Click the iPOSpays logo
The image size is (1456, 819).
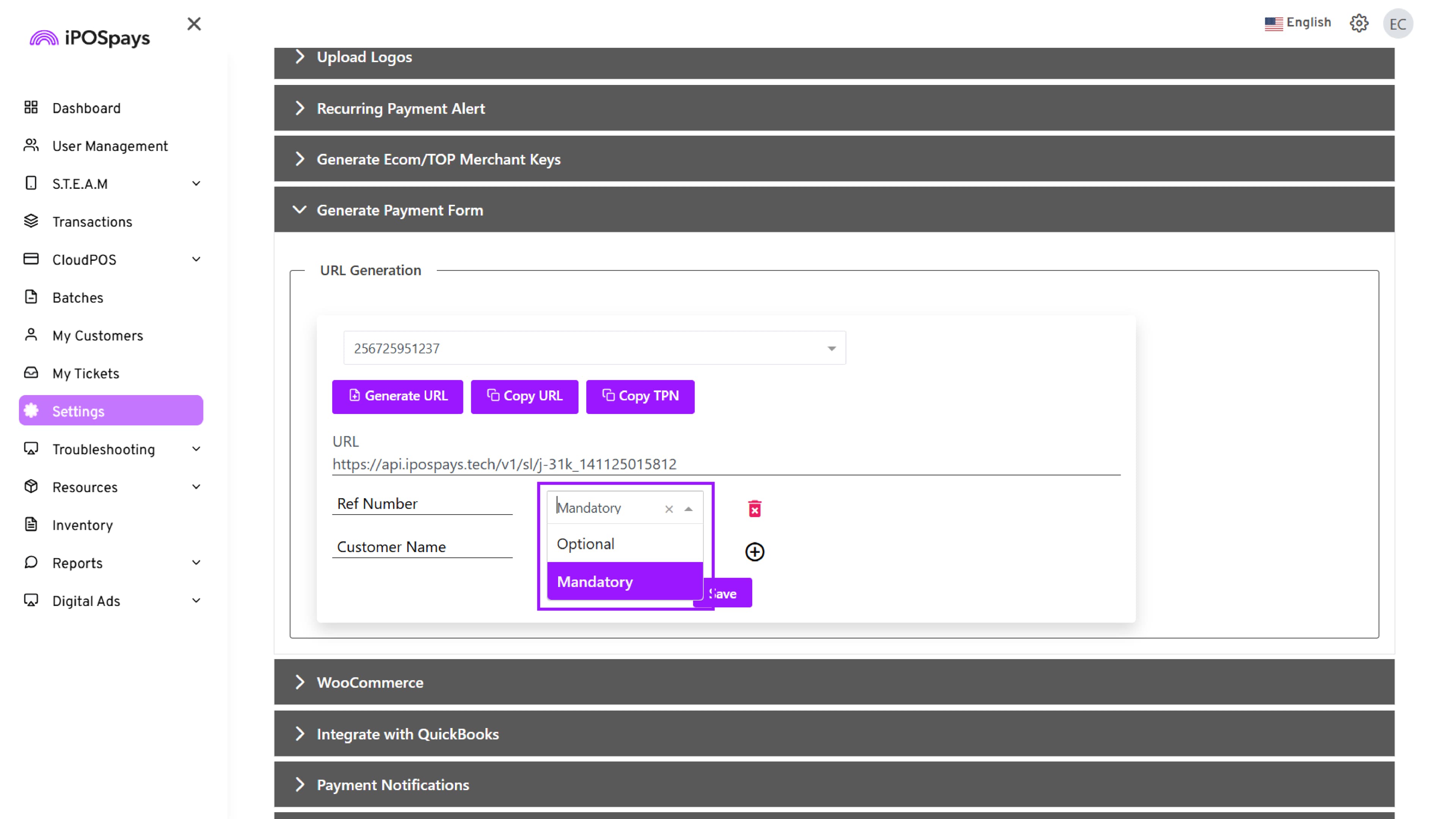pyautogui.click(x=91, y=38)
